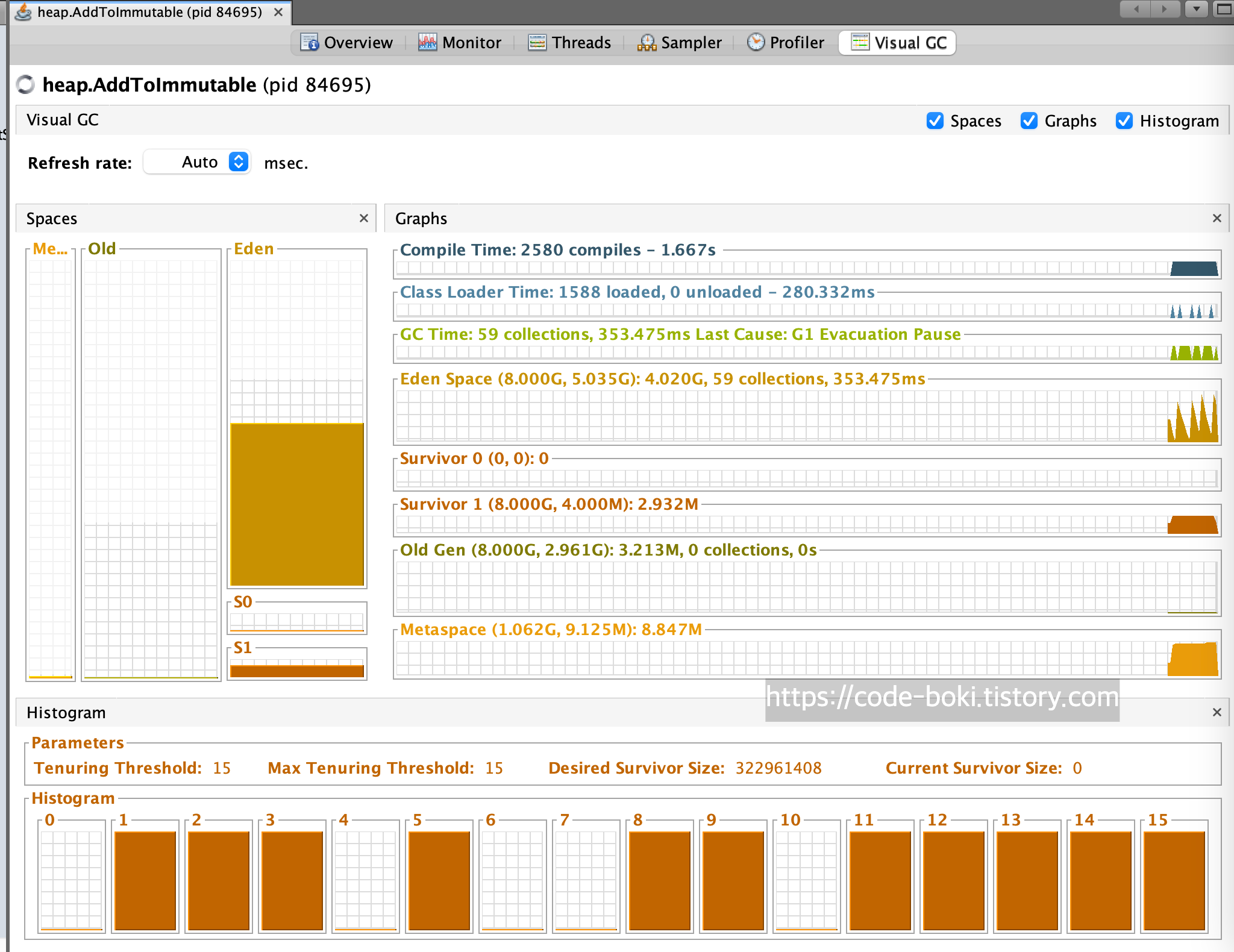Click the Eden space usage bar
Image resolution: width=1234 pixels, height=952 pixels.
pyautogui.click(x=297, y=504)
